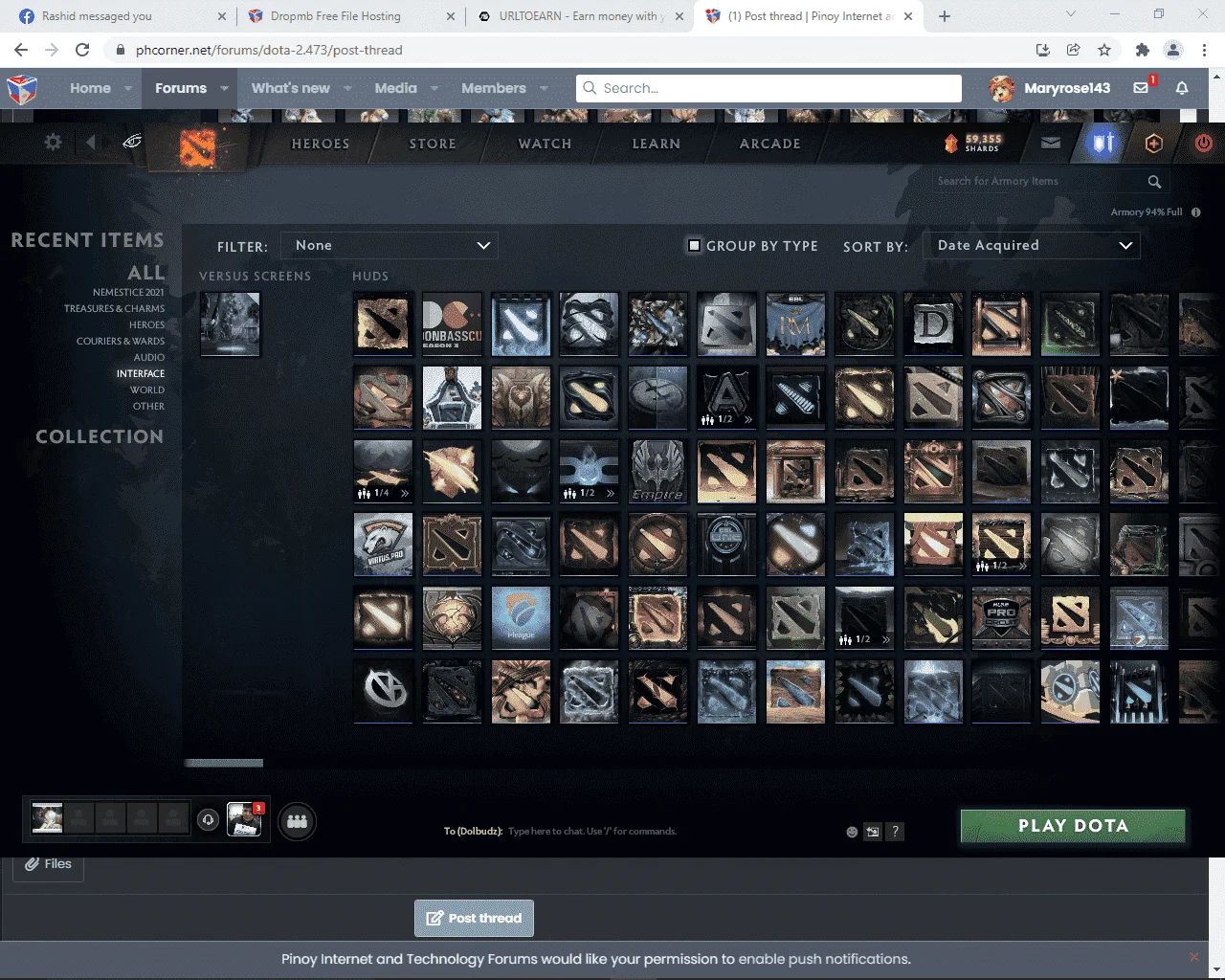Image resolution: width=1225 pixels, height=980 pixels.
Task: Switch to Dropmb Free File Hosting tab
Action: (x=349, y=16)
